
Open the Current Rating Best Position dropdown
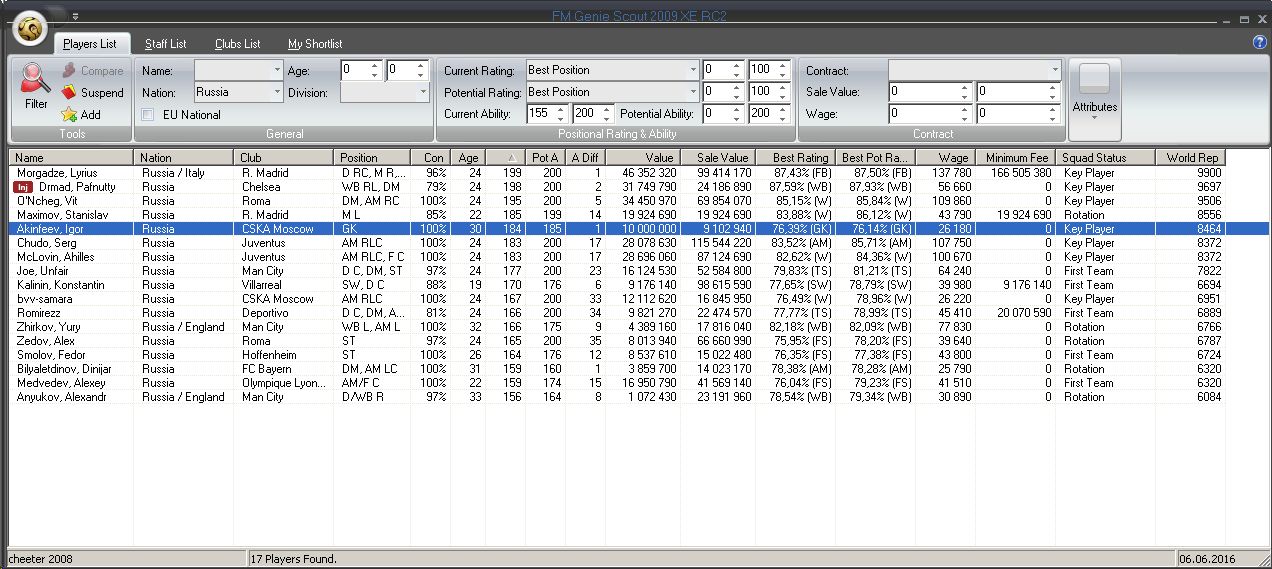tap(692, 70)
